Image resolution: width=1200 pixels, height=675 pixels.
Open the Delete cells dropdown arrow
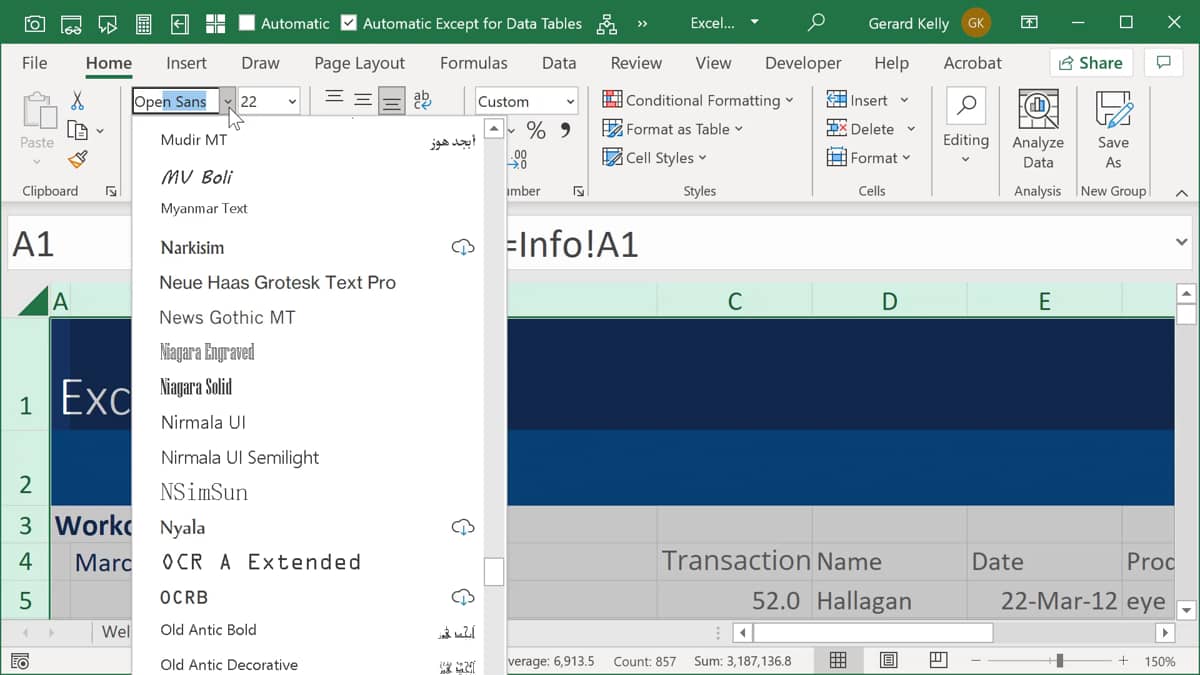point(911,129)
